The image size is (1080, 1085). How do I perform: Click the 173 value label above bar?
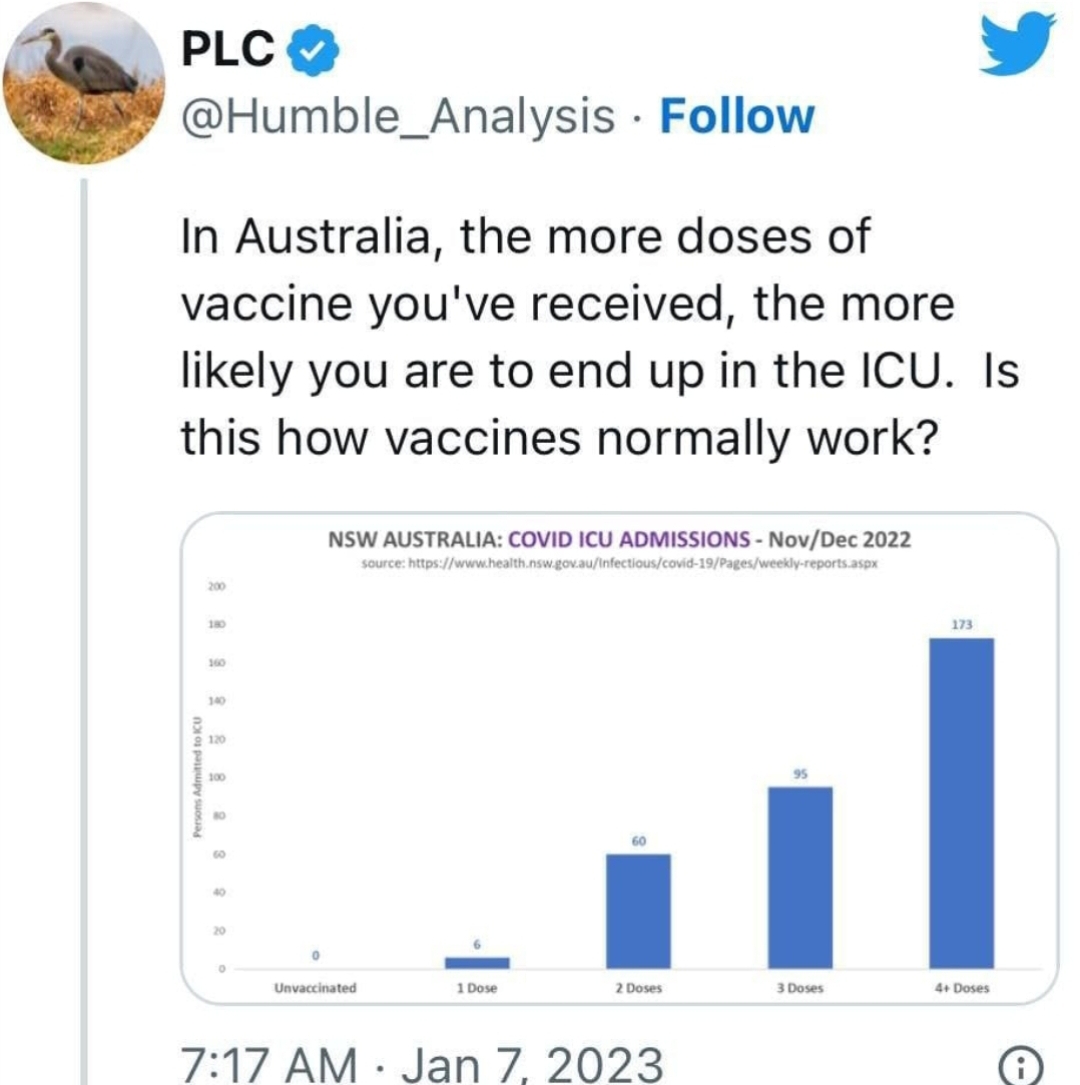tap(961, 624)
